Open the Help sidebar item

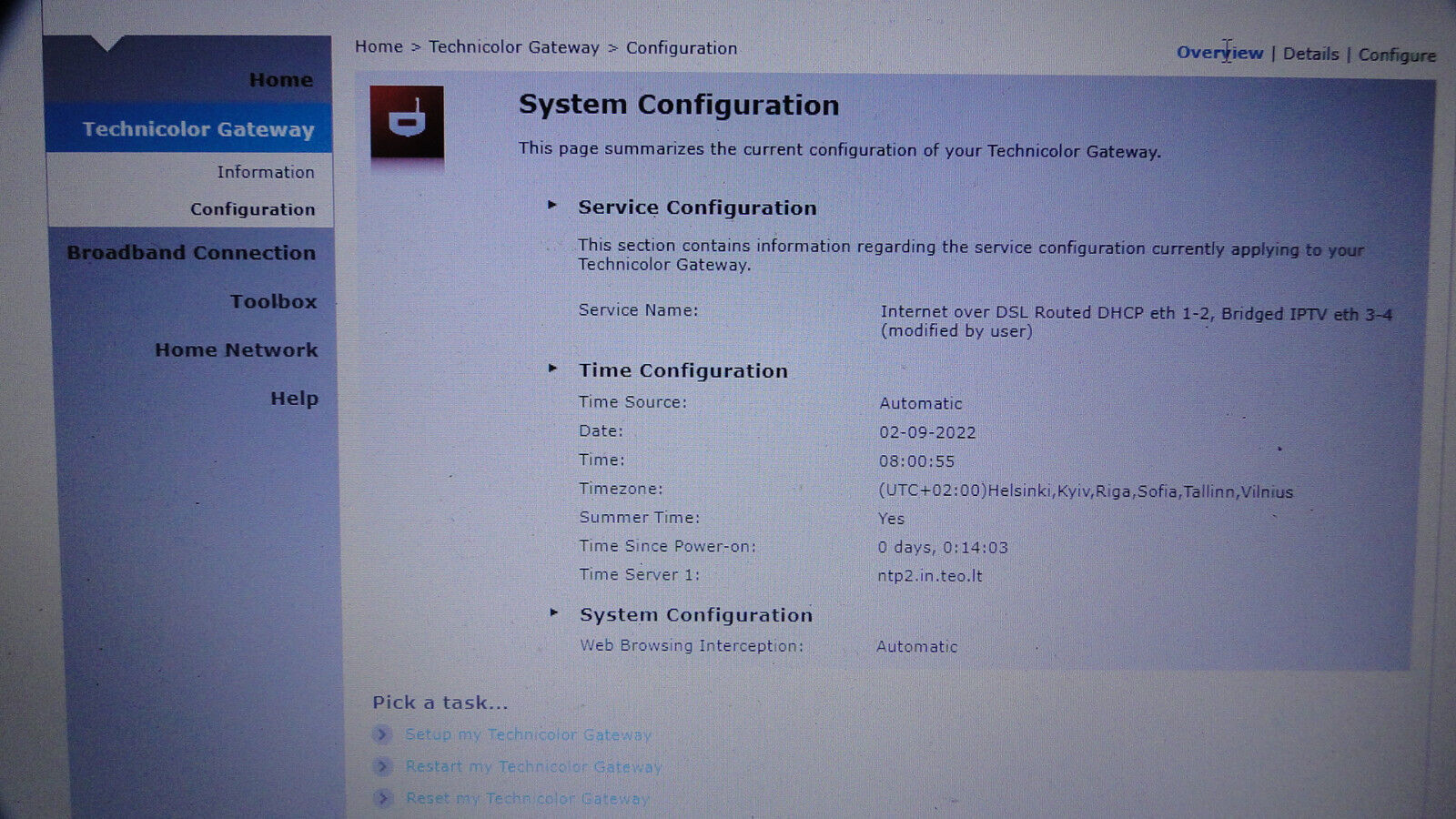295,399
